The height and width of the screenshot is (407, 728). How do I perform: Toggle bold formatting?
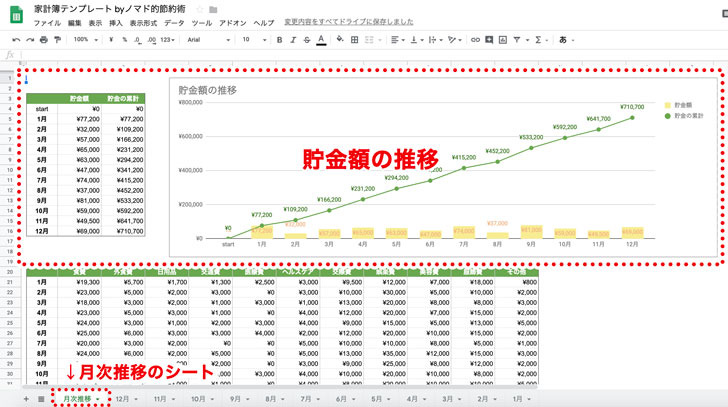point(279,40)
